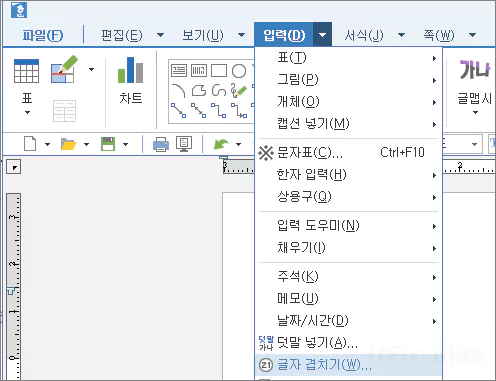Viewport: 496px width, 381px height.
Task: Select the double-arrow connector tool
Action: (199, 110)
